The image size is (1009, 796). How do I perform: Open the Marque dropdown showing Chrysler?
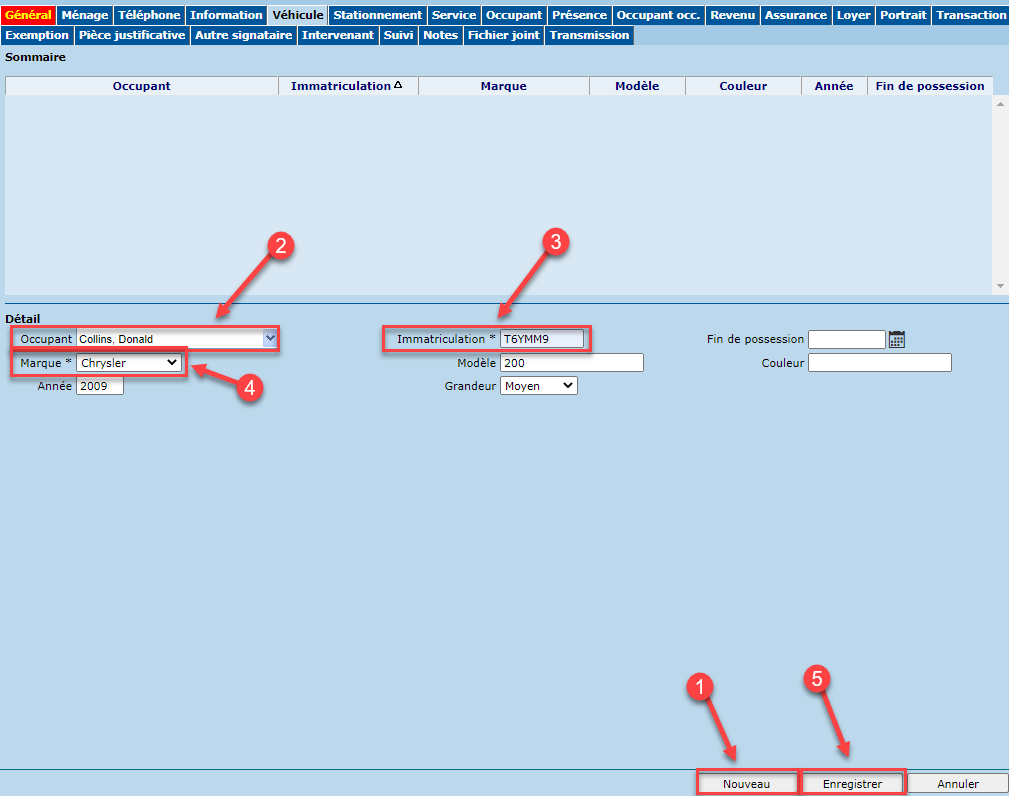pos(130,363)
